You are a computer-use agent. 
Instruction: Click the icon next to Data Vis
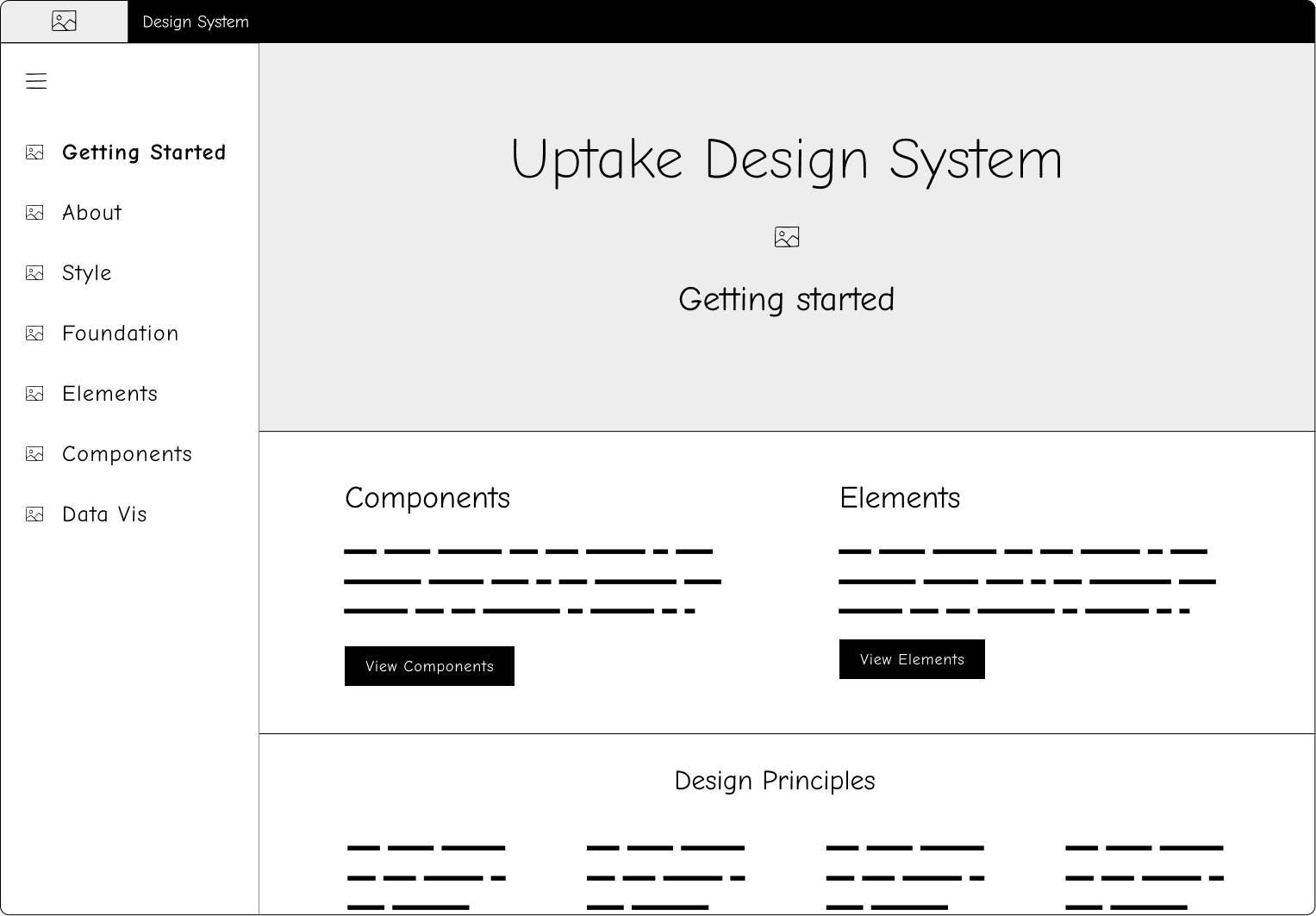click(x=34, y=514)
